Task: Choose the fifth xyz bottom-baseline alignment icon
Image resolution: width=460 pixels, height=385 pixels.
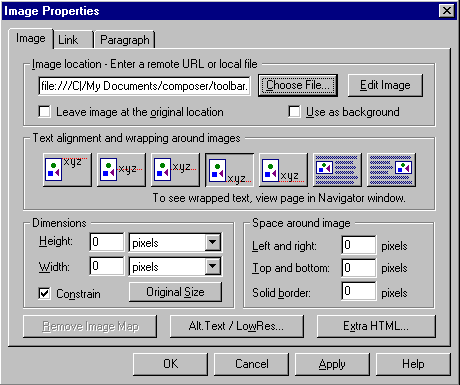Action: 283,170
